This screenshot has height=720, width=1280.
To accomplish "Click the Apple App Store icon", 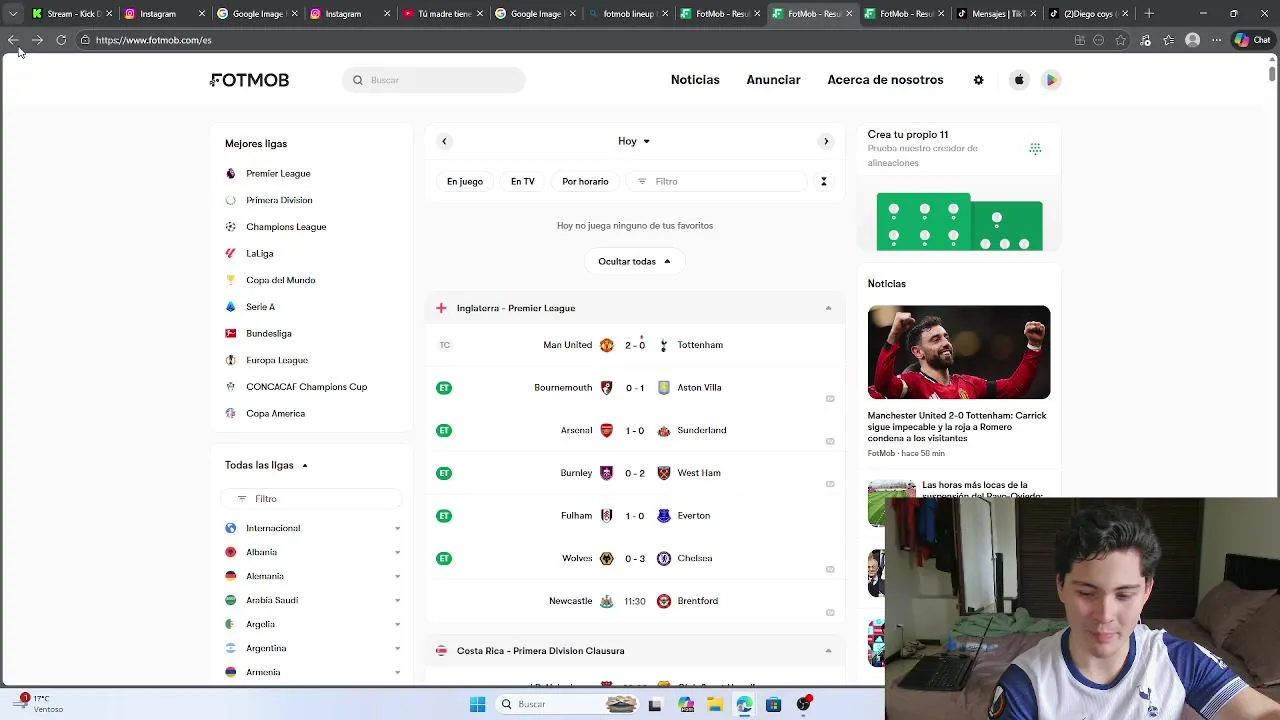I will (x=1019, y=80).
